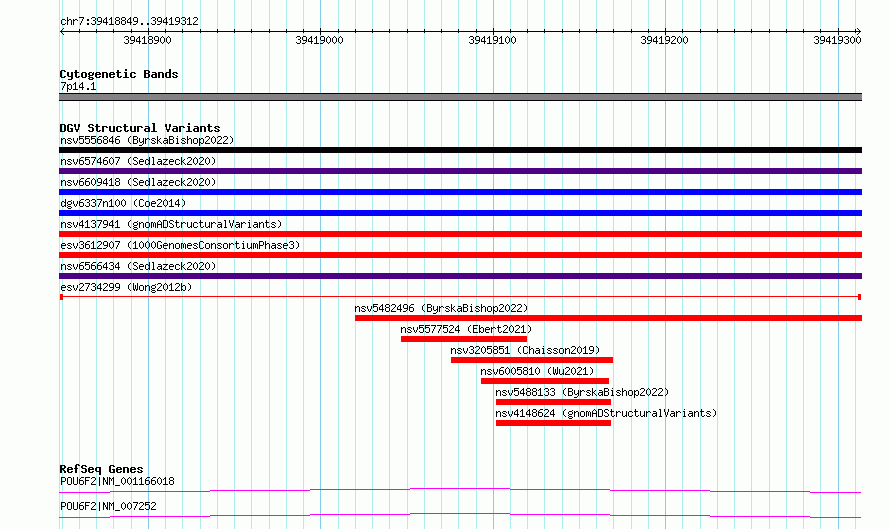Click the nsv3205851 Chaisson2019 red bar

coord(532,360)
